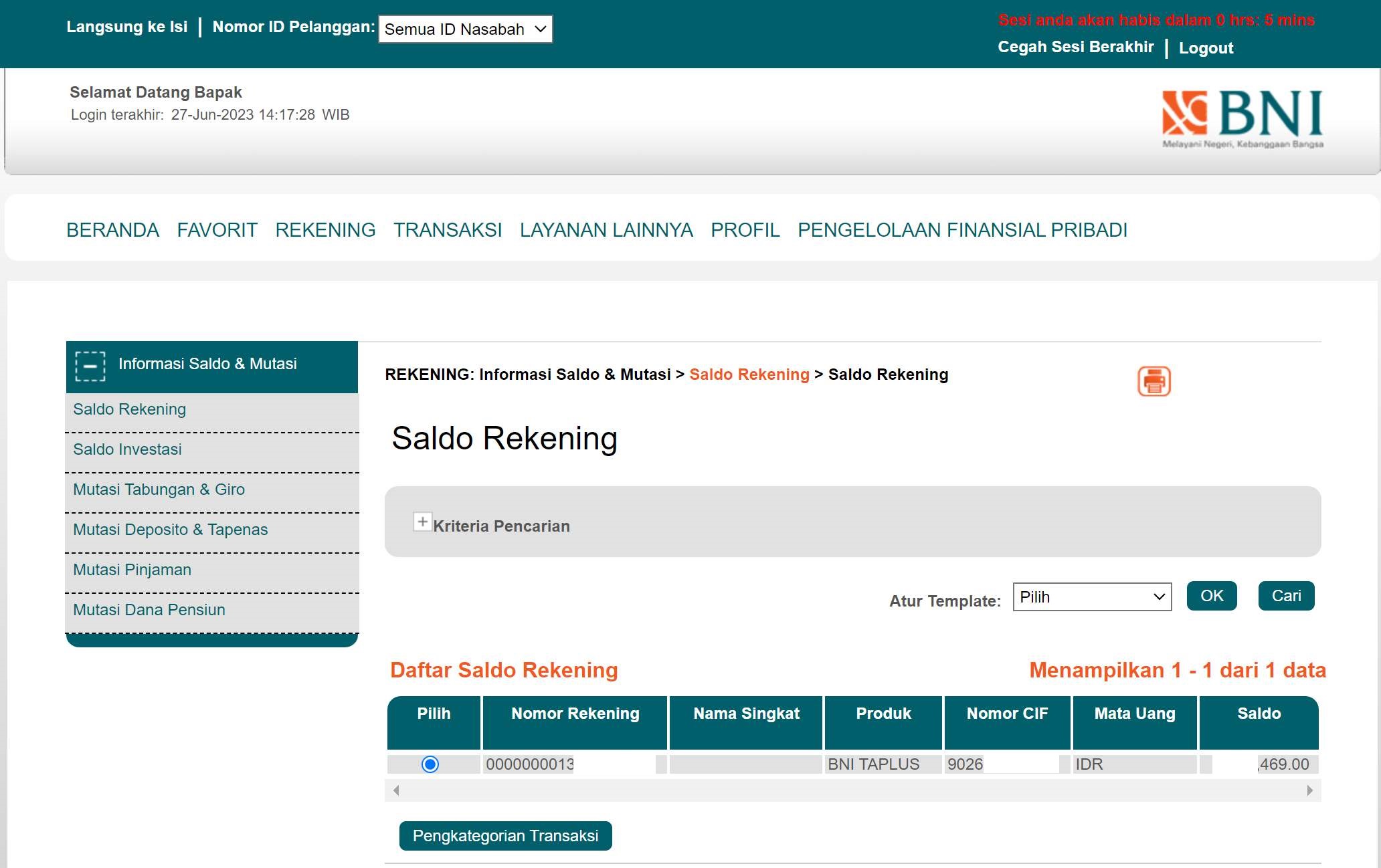Go to the BERANDA menu
1381x868 pixels.
point(112,230)
